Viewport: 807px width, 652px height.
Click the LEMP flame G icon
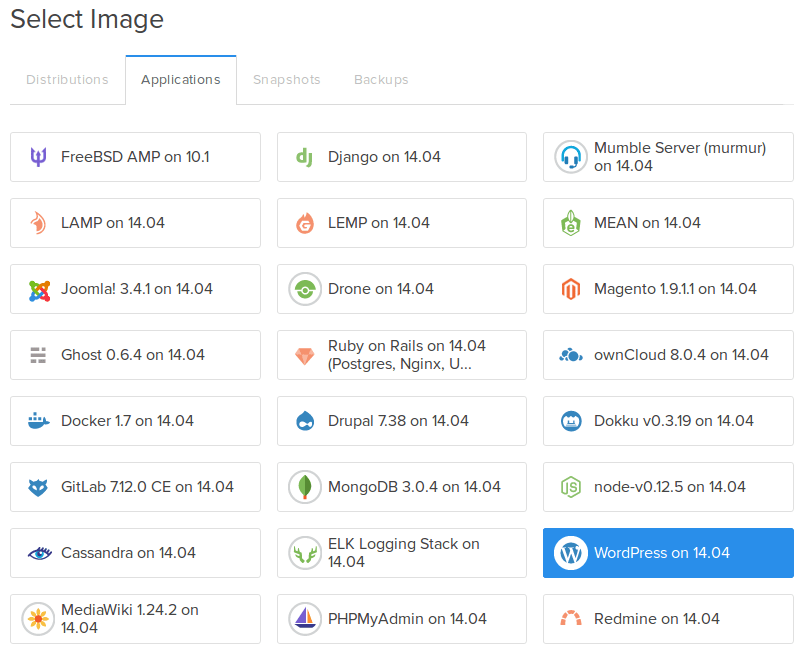tap(305, 223)
